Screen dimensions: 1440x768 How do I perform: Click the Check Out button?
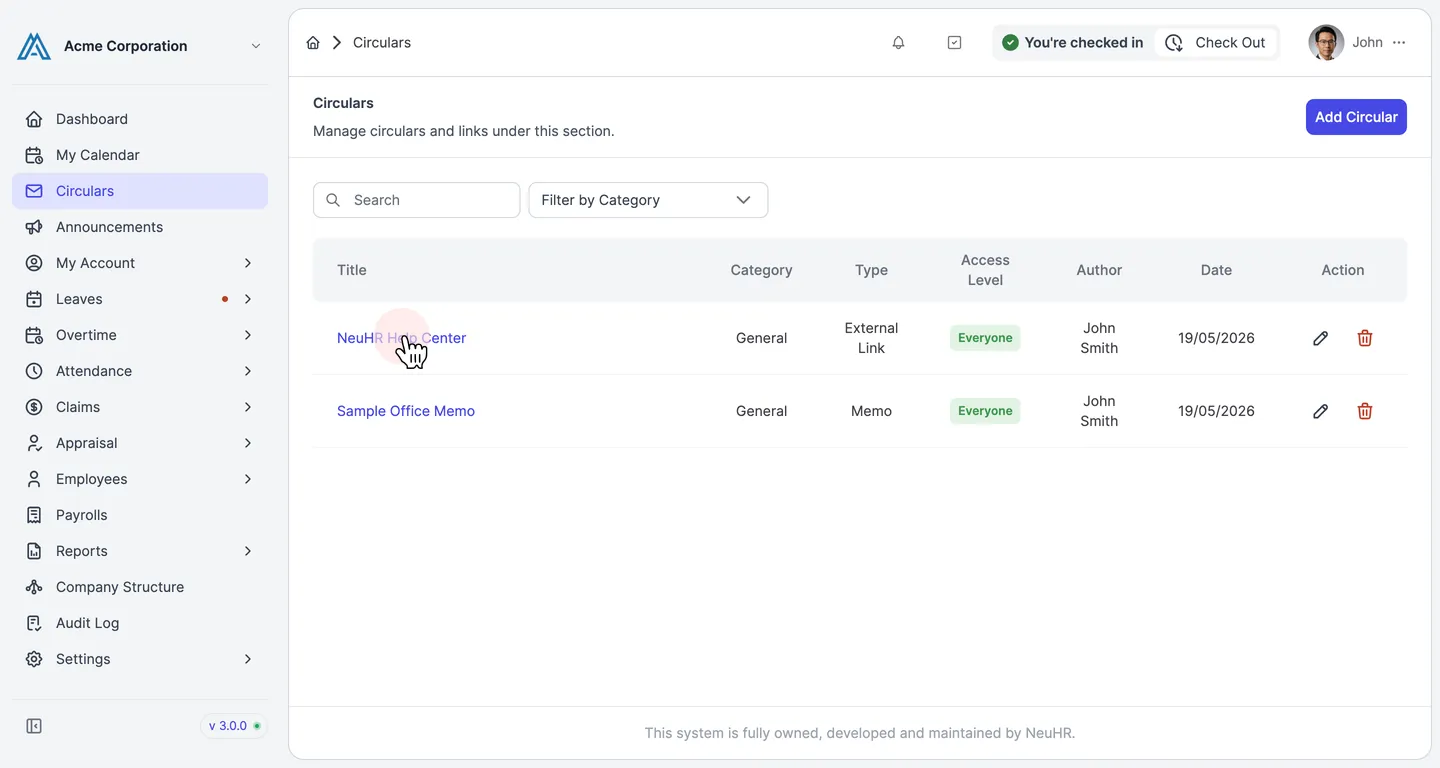pyautogui.click(x=1216, y=43)
